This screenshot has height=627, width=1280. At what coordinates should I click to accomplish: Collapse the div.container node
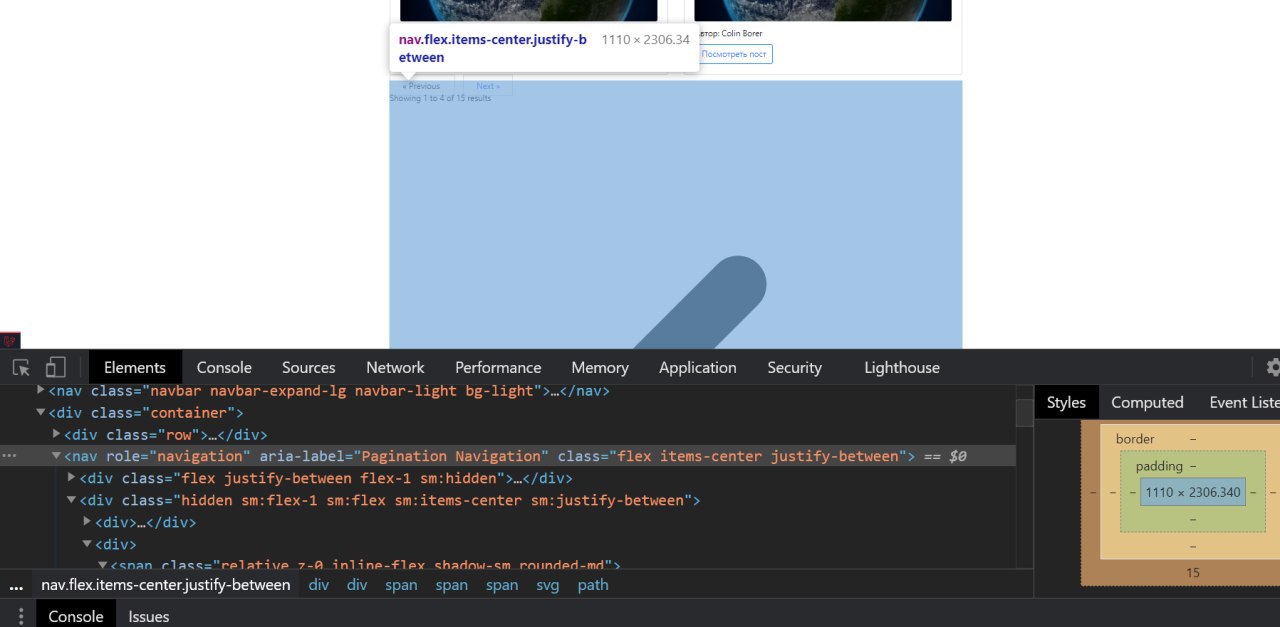(41, 413)
